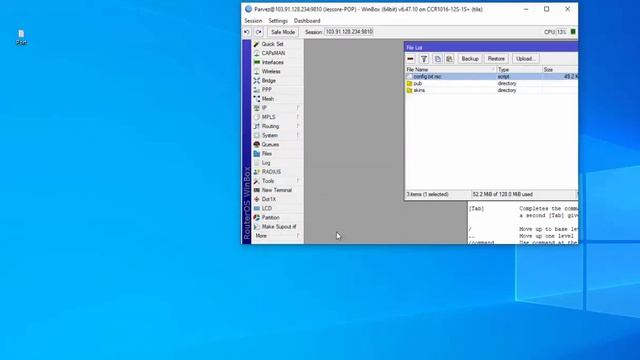
Task: Click the Filter funnel in File List
Action: (x=424, y=59)
